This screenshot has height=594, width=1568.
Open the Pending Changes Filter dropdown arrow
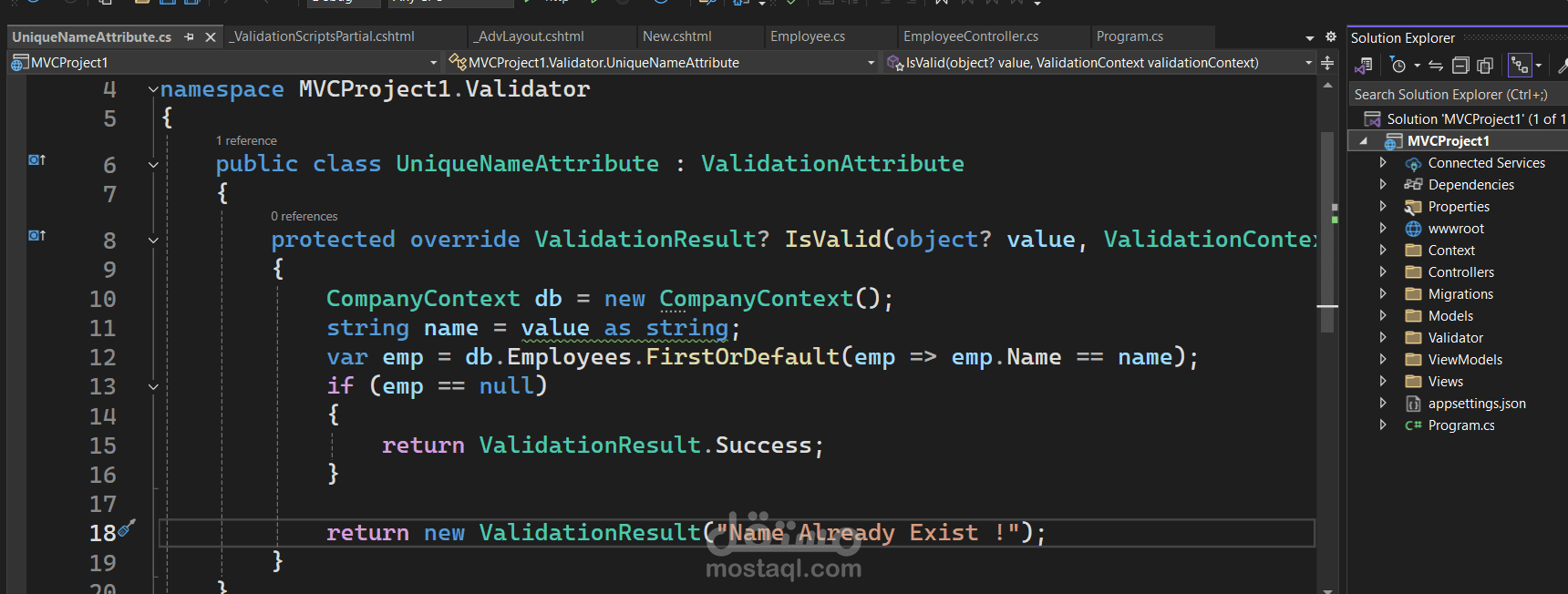[1418, 66]
